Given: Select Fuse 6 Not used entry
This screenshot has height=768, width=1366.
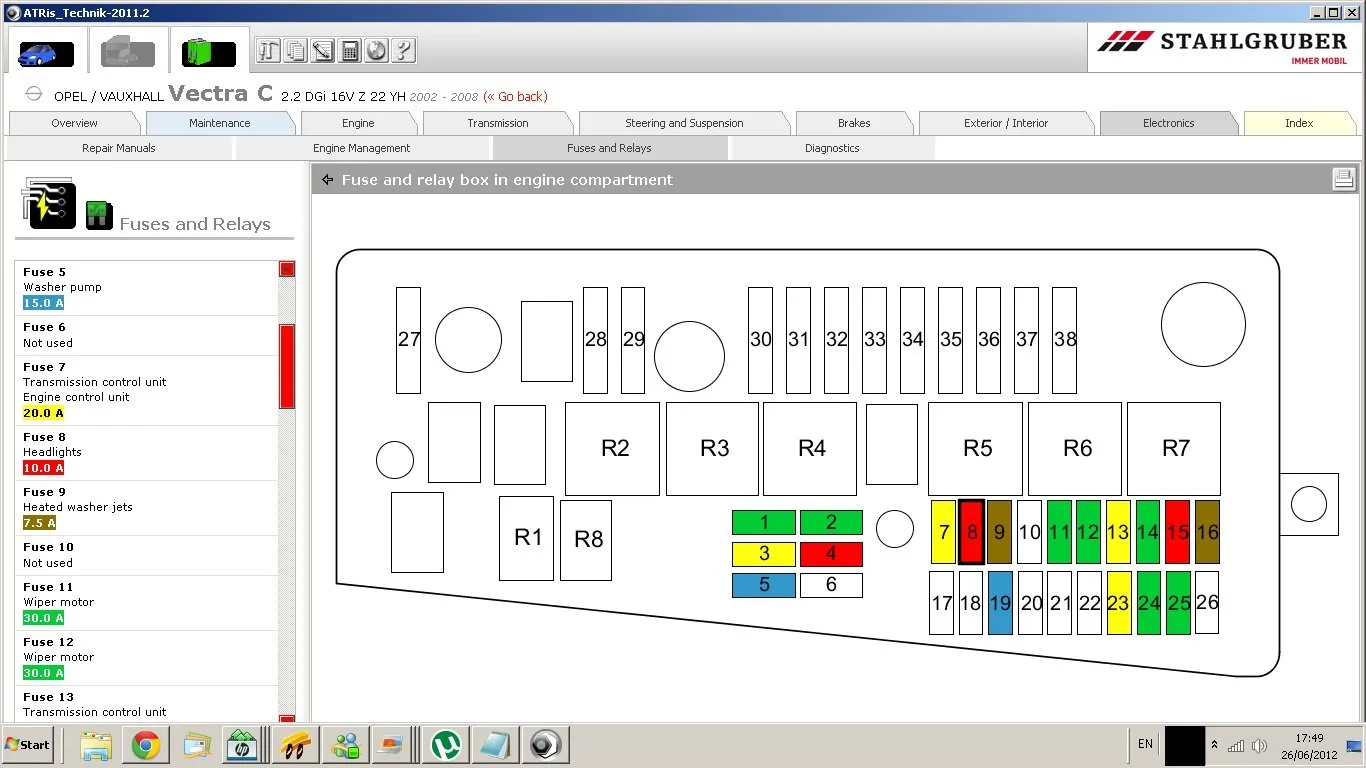Looking at the screenshot, I should [147, 335].
